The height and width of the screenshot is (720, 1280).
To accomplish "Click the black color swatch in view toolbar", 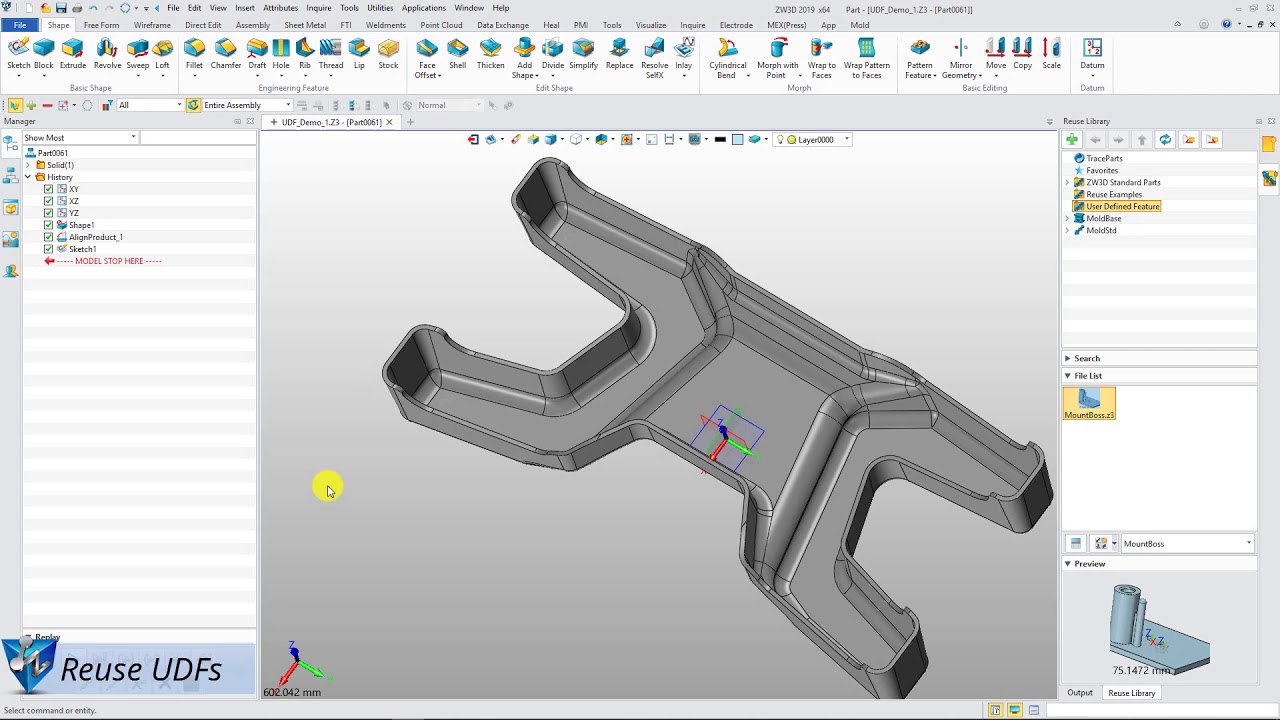I will [720, 140].
